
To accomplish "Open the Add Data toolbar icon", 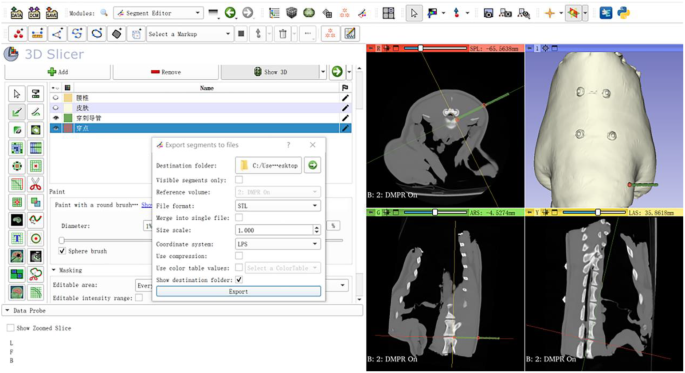I will [16, 13].
